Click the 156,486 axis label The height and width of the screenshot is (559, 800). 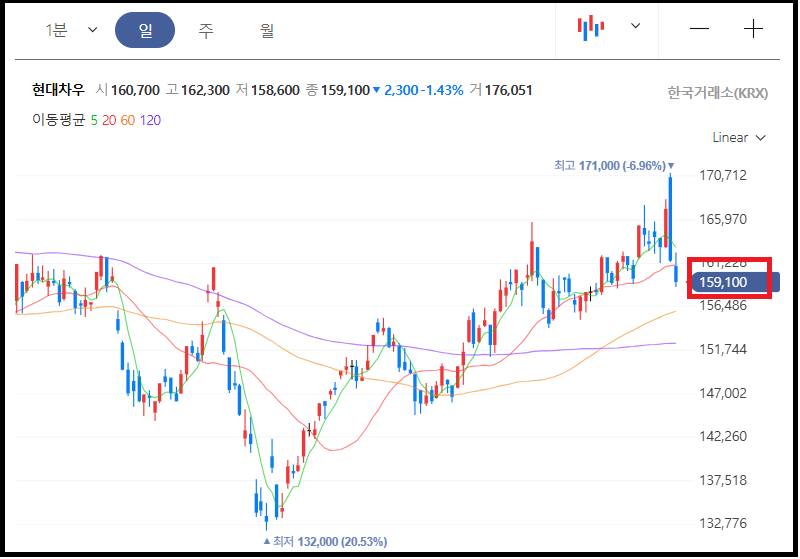(722, 306)
